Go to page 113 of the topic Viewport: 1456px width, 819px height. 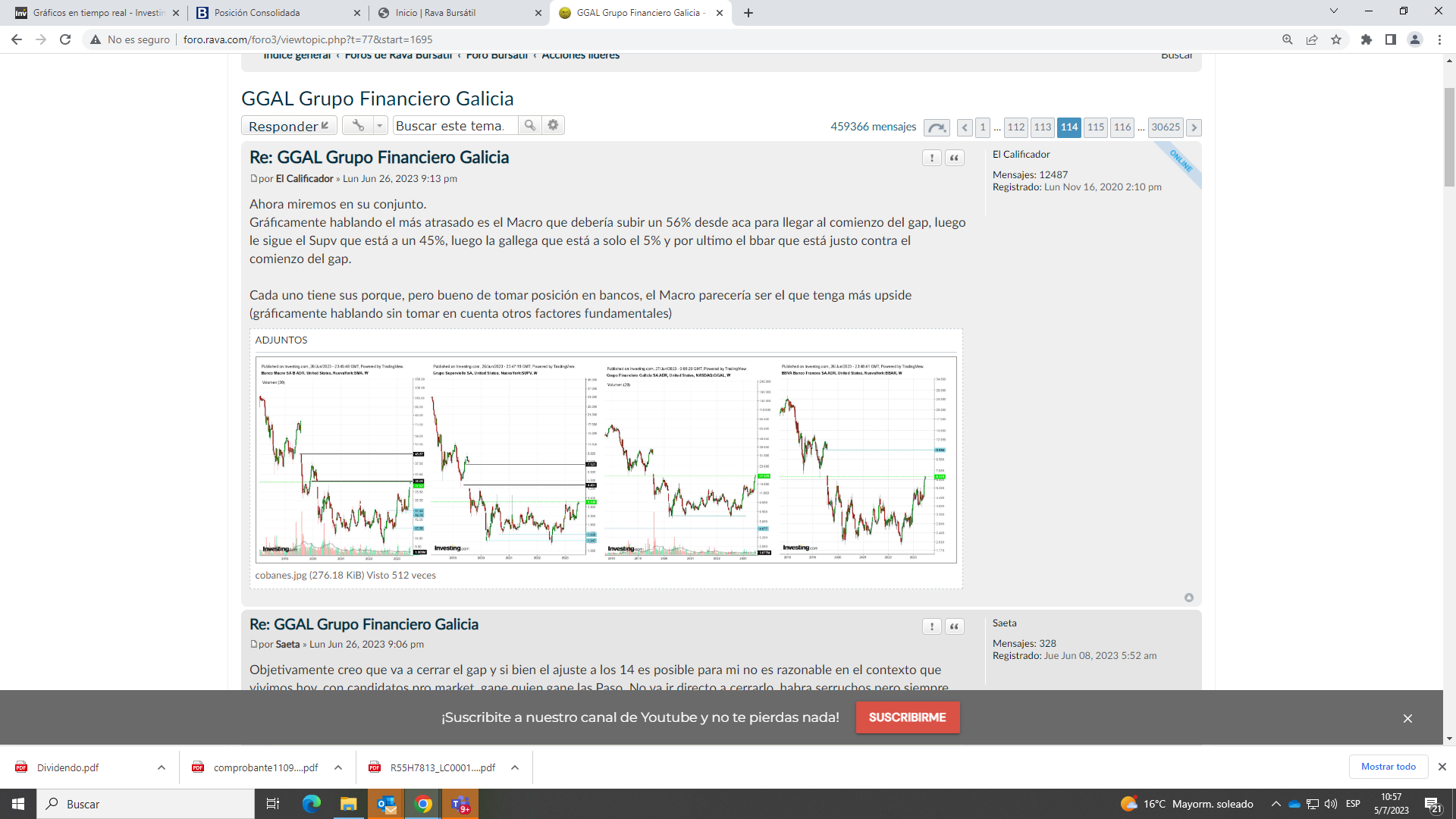pyautogui.click(x=1043, y=127)
